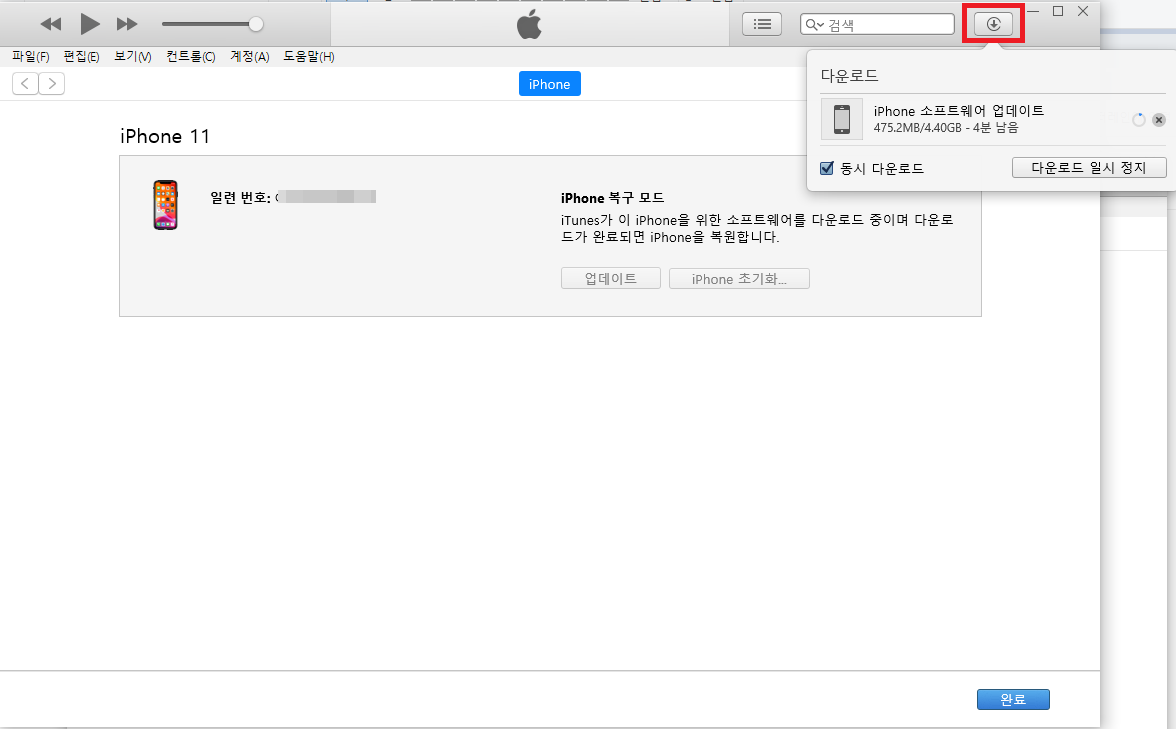Click the play button in iTunes
Screen dimensions: 1176x729
point(90,24)
